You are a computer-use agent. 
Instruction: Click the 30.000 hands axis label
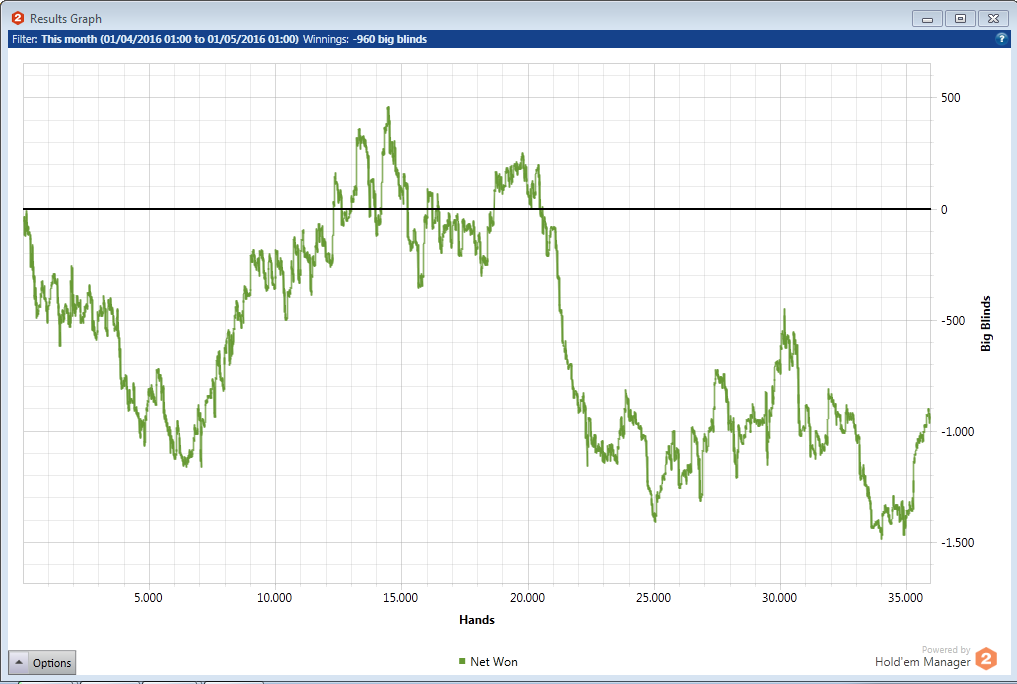(779, 598)
